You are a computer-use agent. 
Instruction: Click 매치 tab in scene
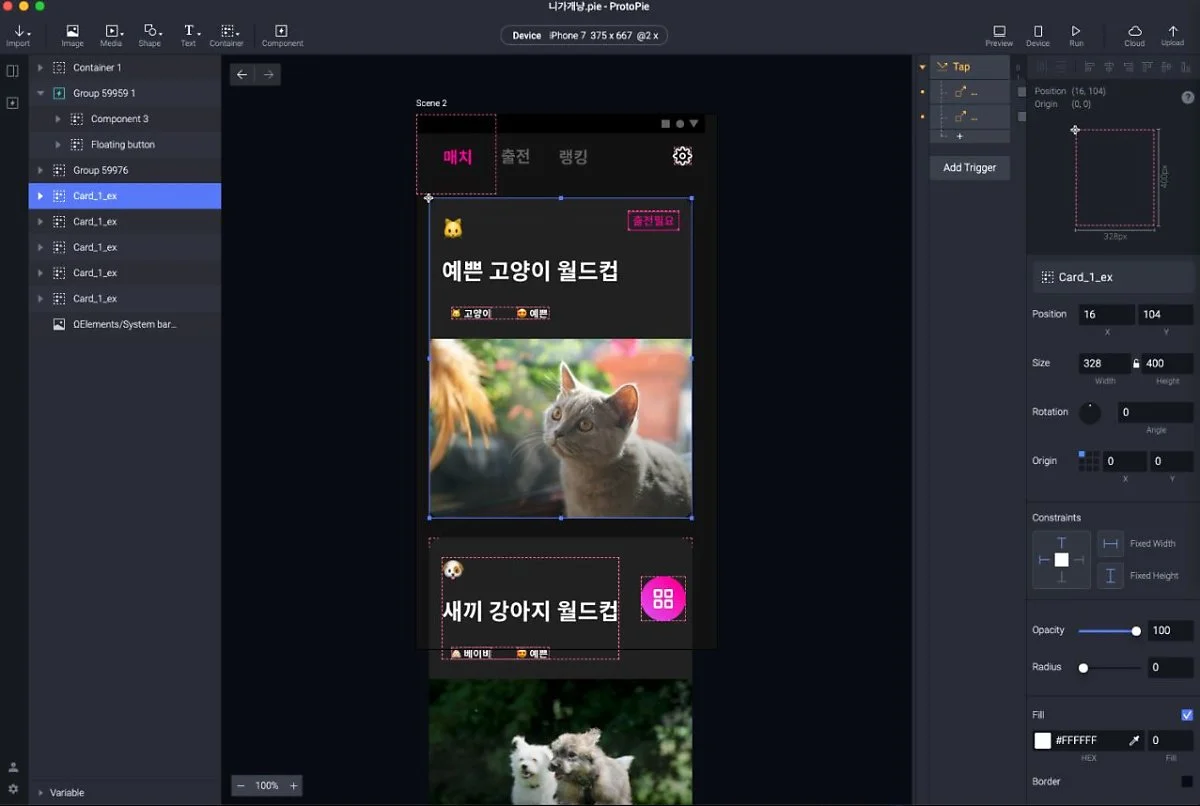pyautogui.click(x=457, y=157)
